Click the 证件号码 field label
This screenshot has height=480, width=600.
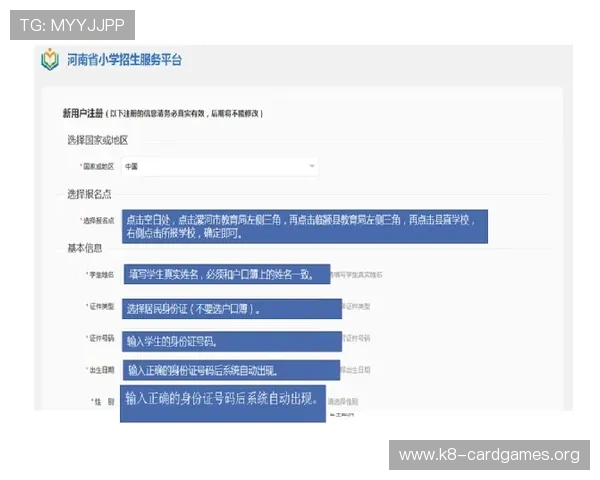pyautogui.click(x=100, y=338)
